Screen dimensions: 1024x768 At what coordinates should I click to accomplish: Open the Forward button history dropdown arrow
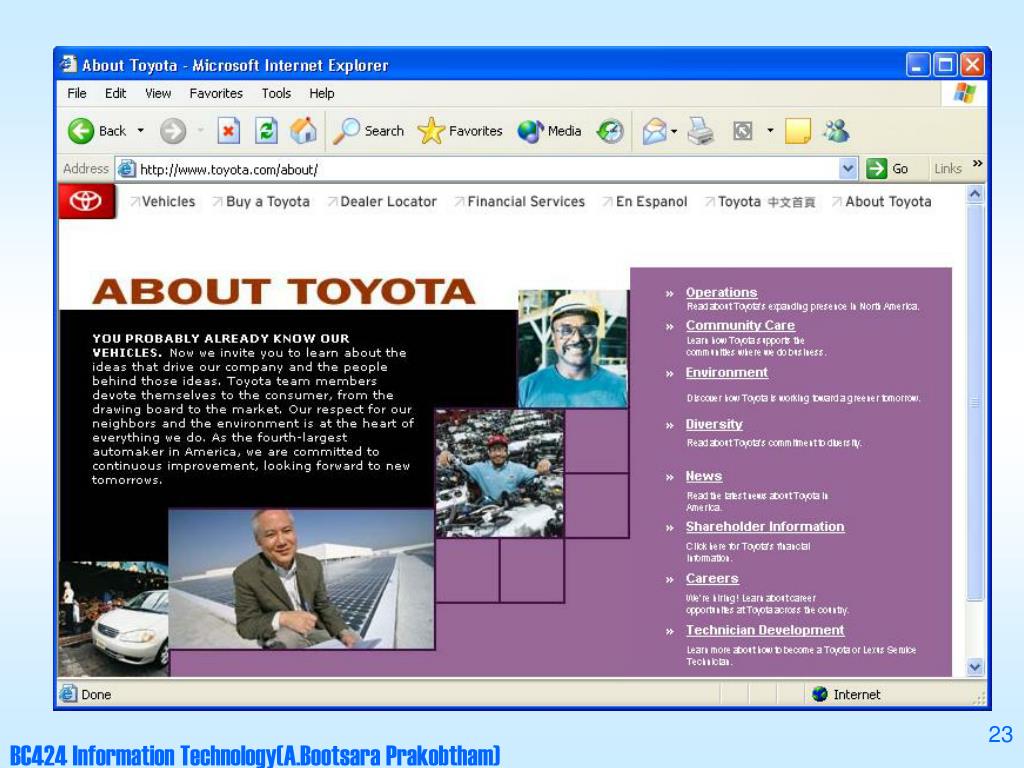[x=200, y=131]
